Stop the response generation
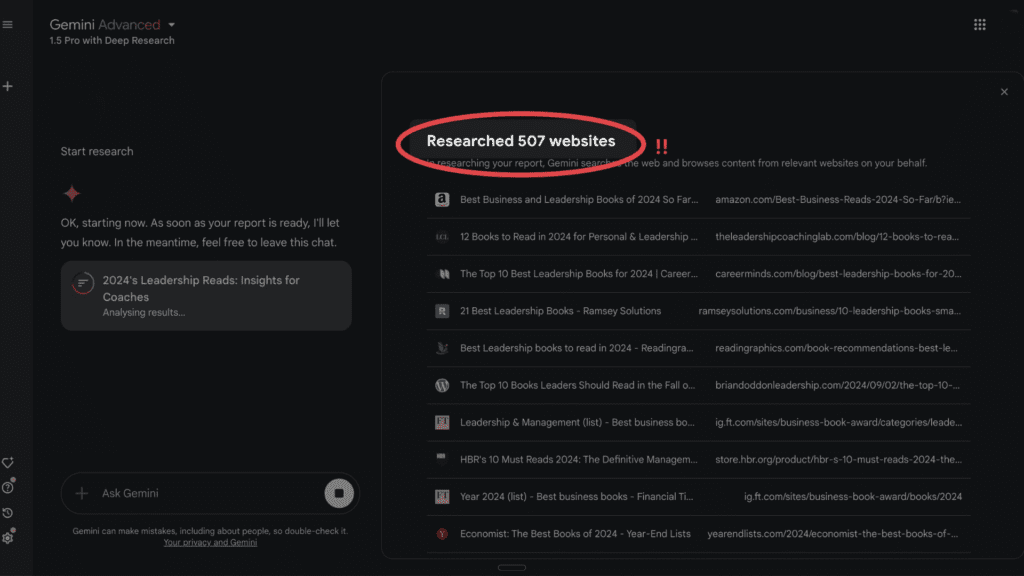 (x=339, y=493)
